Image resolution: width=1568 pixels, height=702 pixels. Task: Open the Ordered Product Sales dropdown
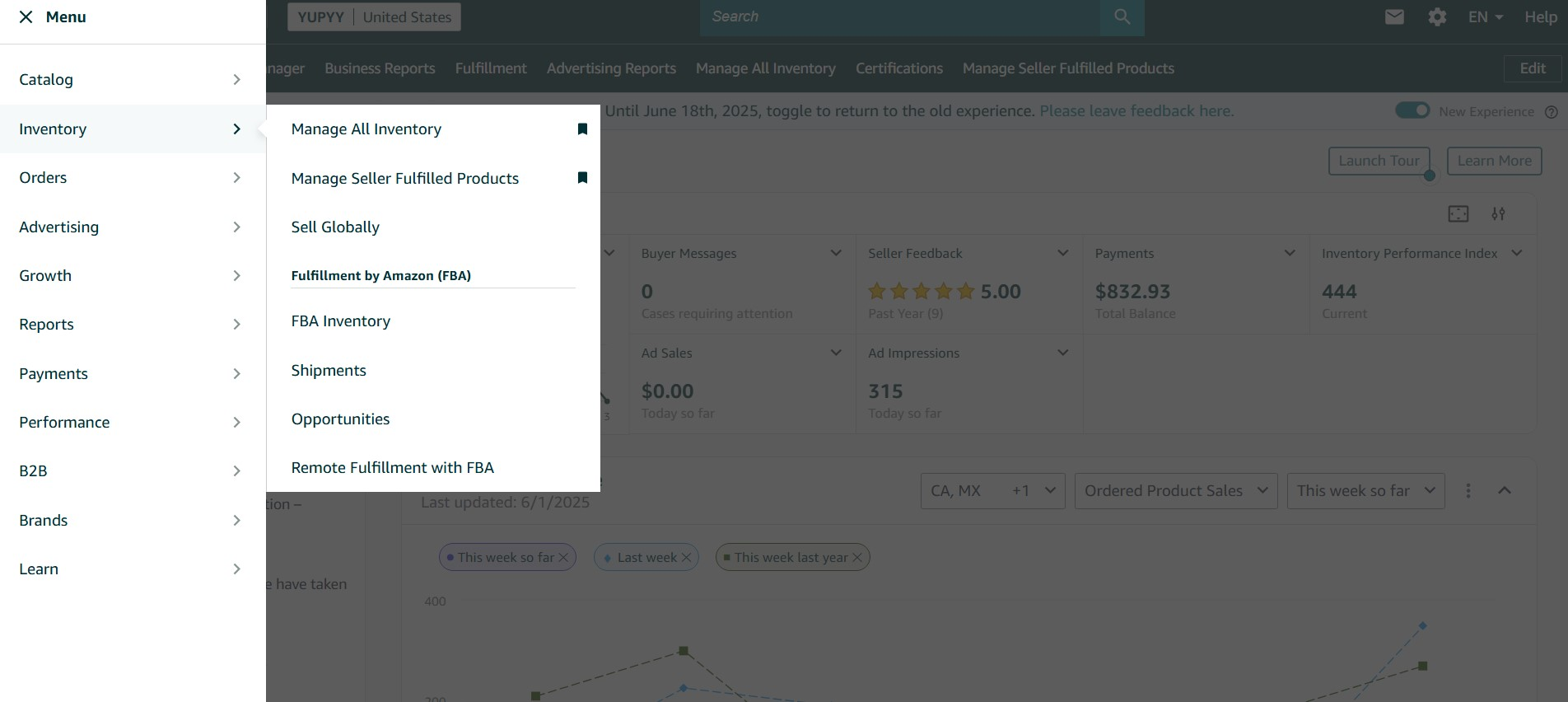[x=1176, y=490]
